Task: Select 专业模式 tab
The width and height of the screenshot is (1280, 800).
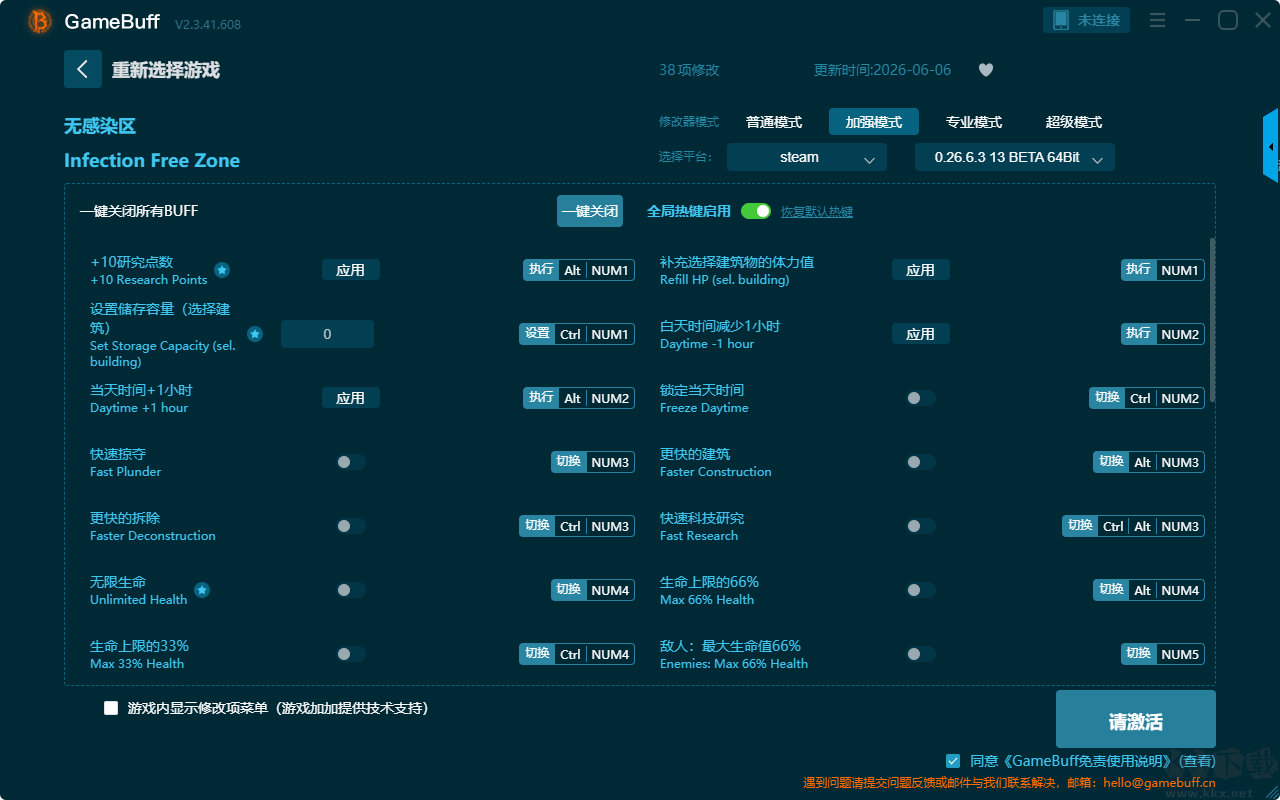Action: 974,122
